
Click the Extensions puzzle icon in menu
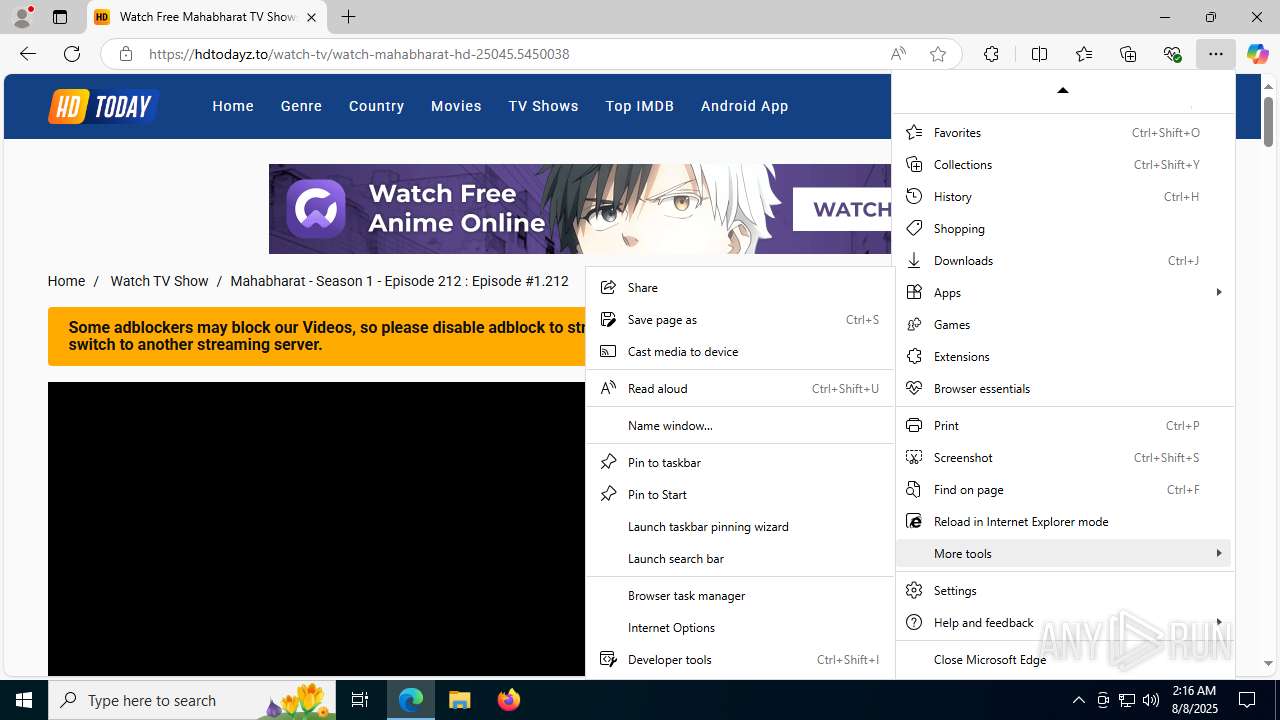point(913,356)
